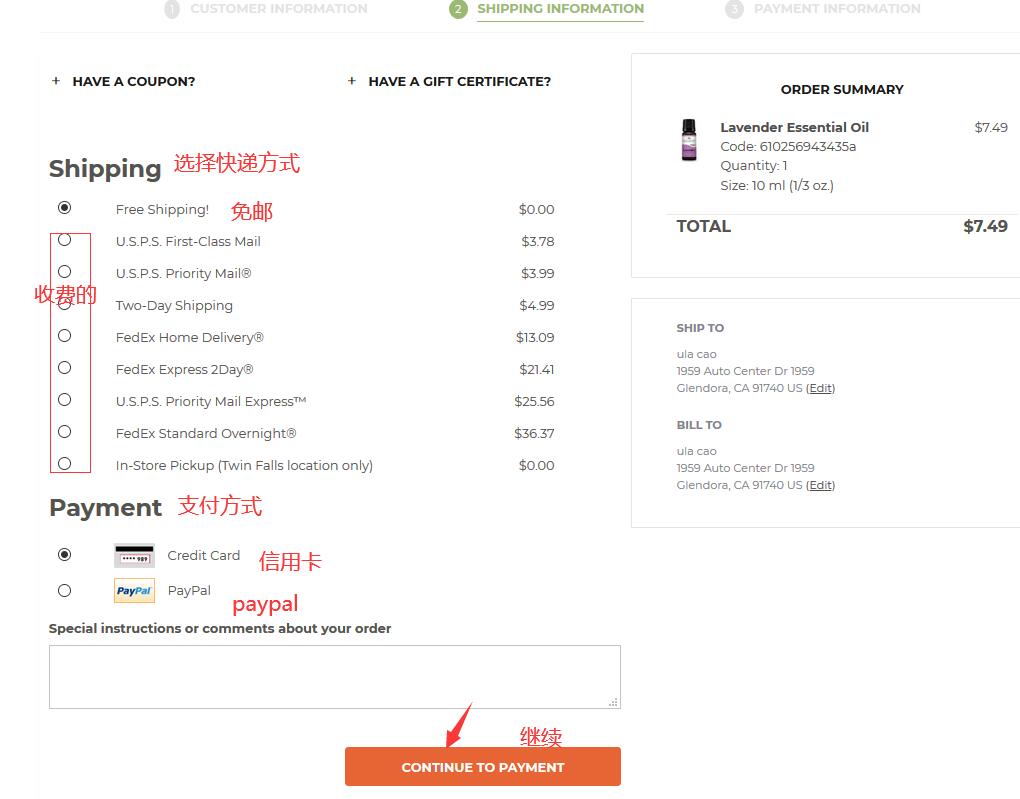The width and height of the screenshot is (1020, 799).
Task: Click the Lavender Essential Oil product name
Action: [794, 128]
